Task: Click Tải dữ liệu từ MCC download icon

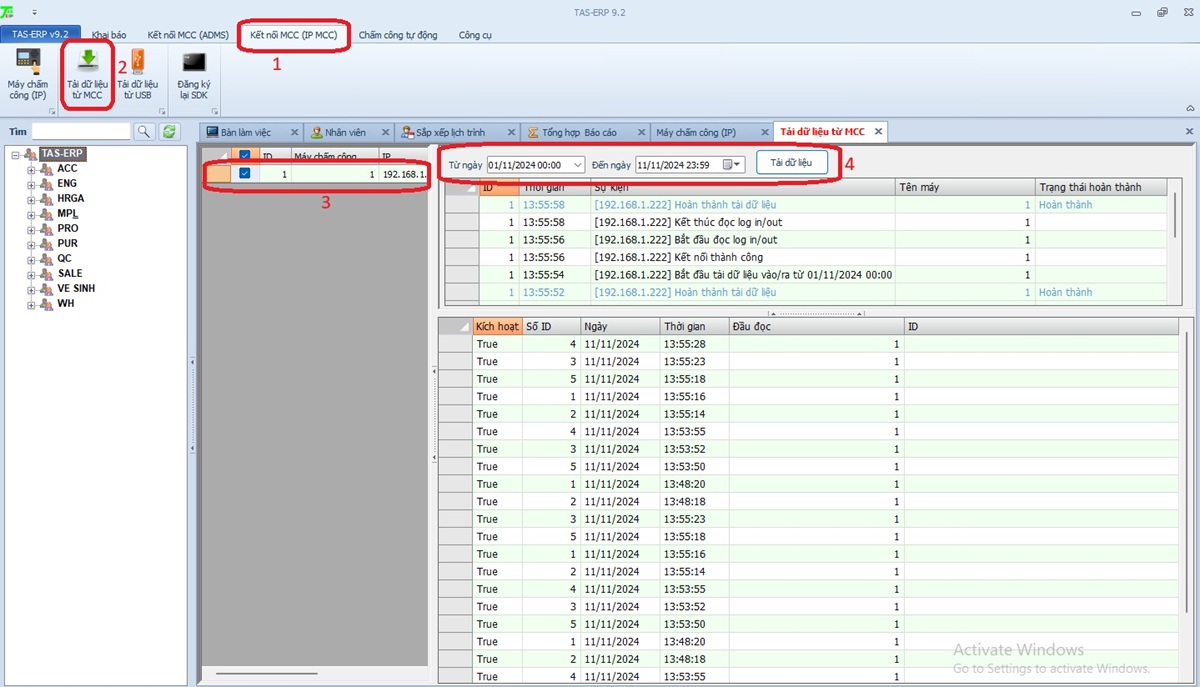Action: 87,73
